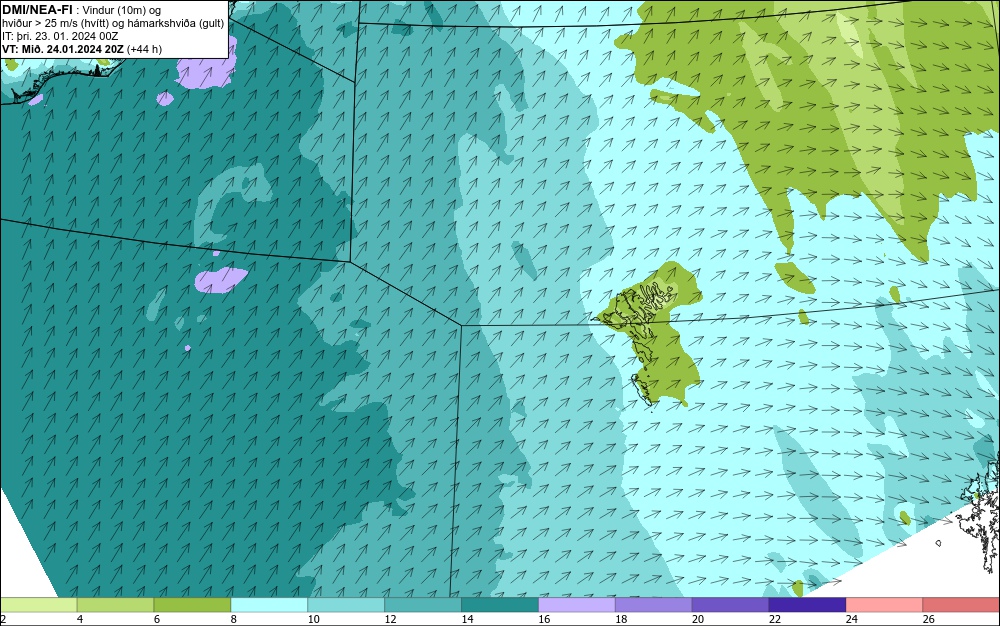
Task: Click the 10–12 m/s light teal legend swatch
Action: click(346, 604)
